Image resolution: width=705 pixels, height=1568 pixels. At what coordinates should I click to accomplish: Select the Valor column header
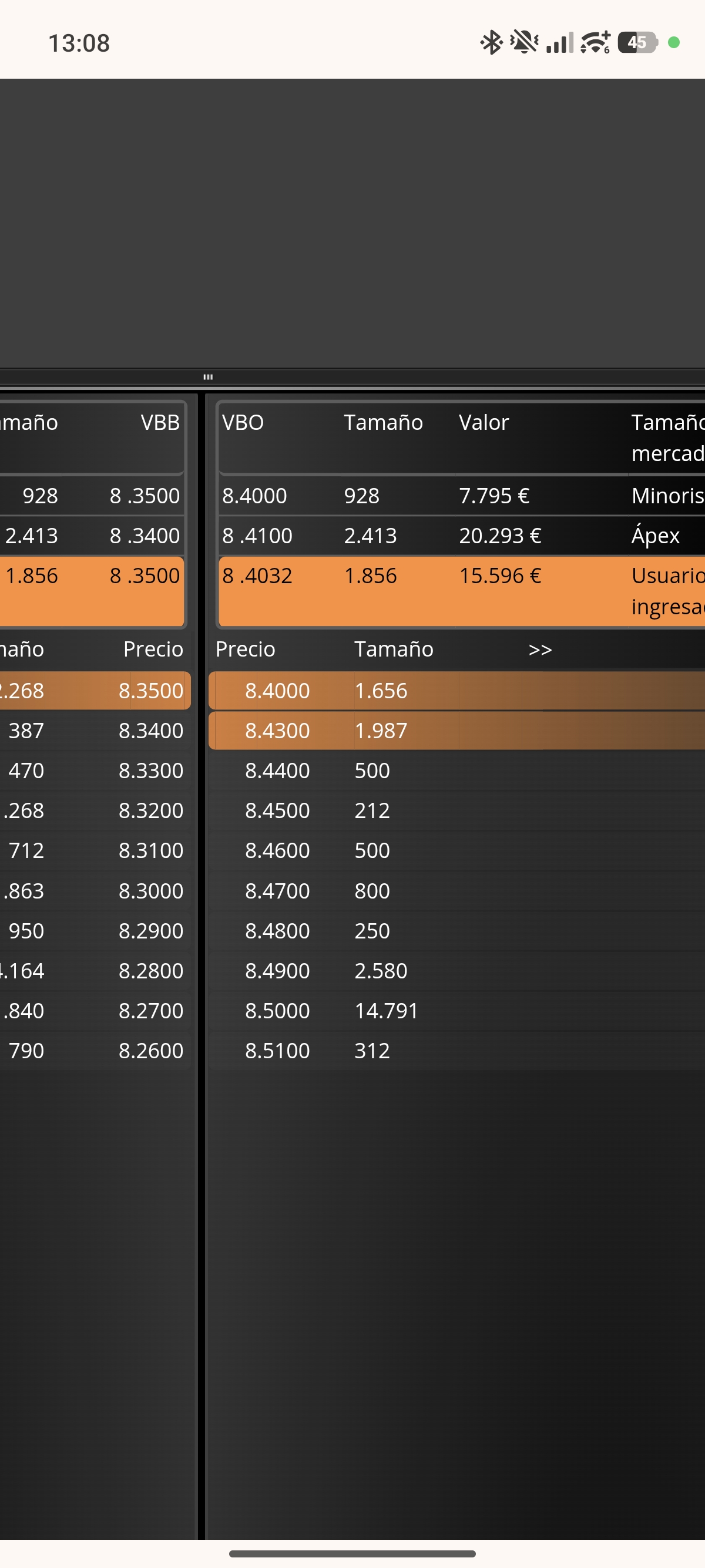(x=484, y=422)
